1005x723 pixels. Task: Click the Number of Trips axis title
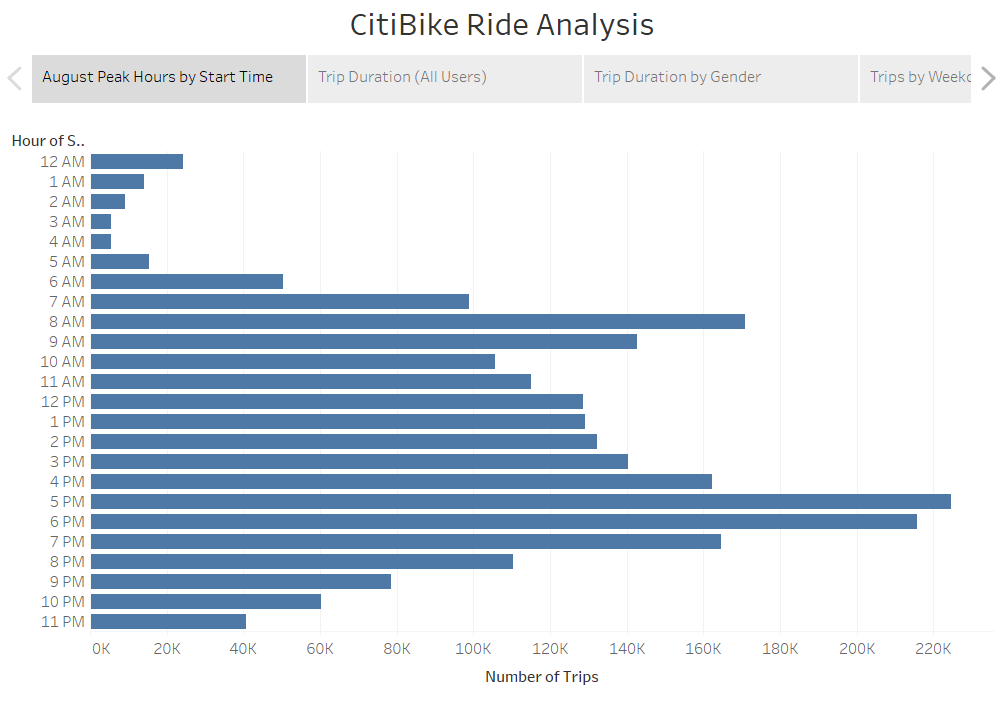(x=542, y=676)
